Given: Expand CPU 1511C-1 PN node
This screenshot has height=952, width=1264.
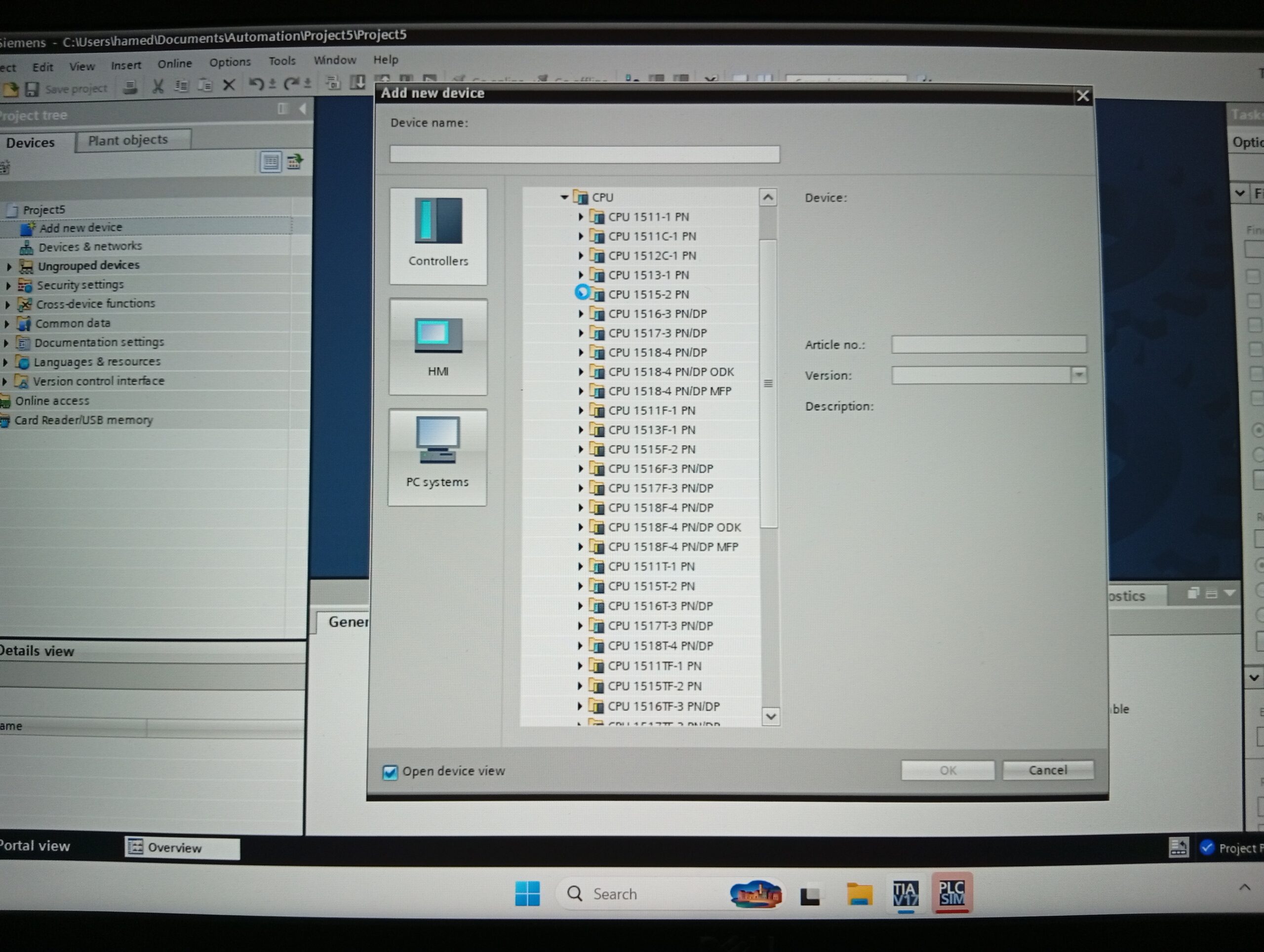Looking at the screenshot, I should [581, 236].
